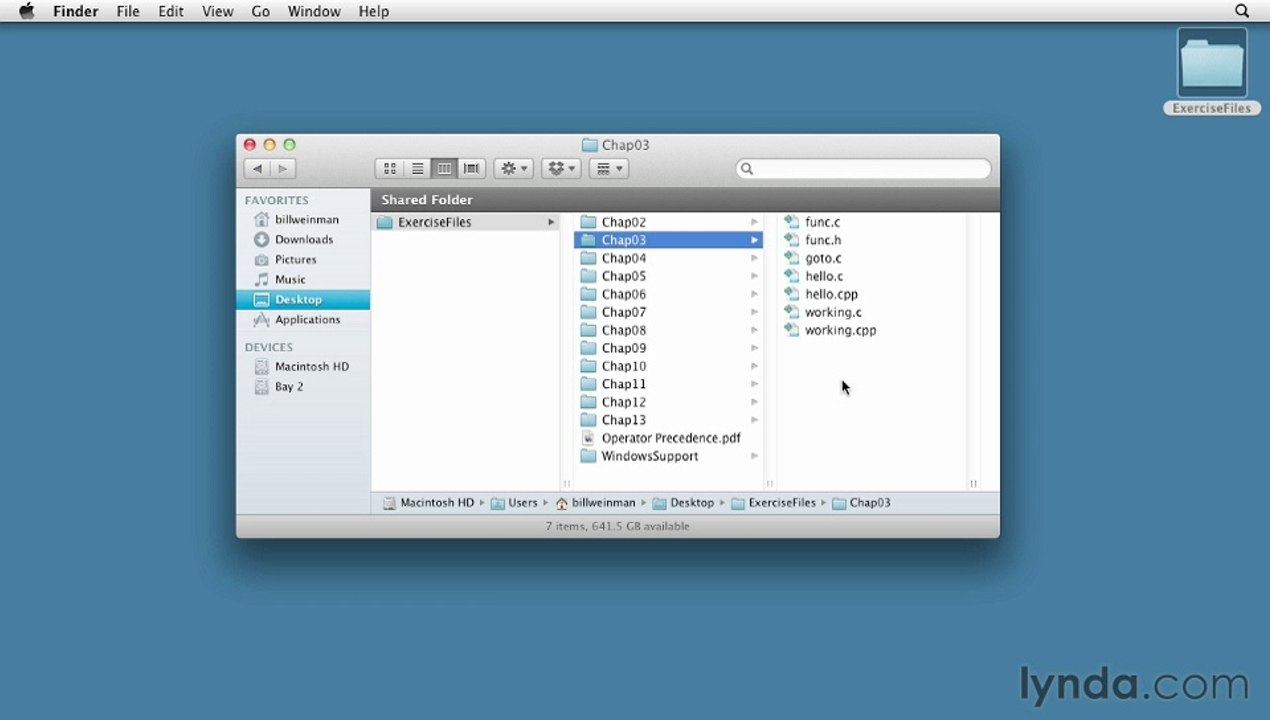
Task: Select Macintosh HD under Devices
Action: (303, 366)
